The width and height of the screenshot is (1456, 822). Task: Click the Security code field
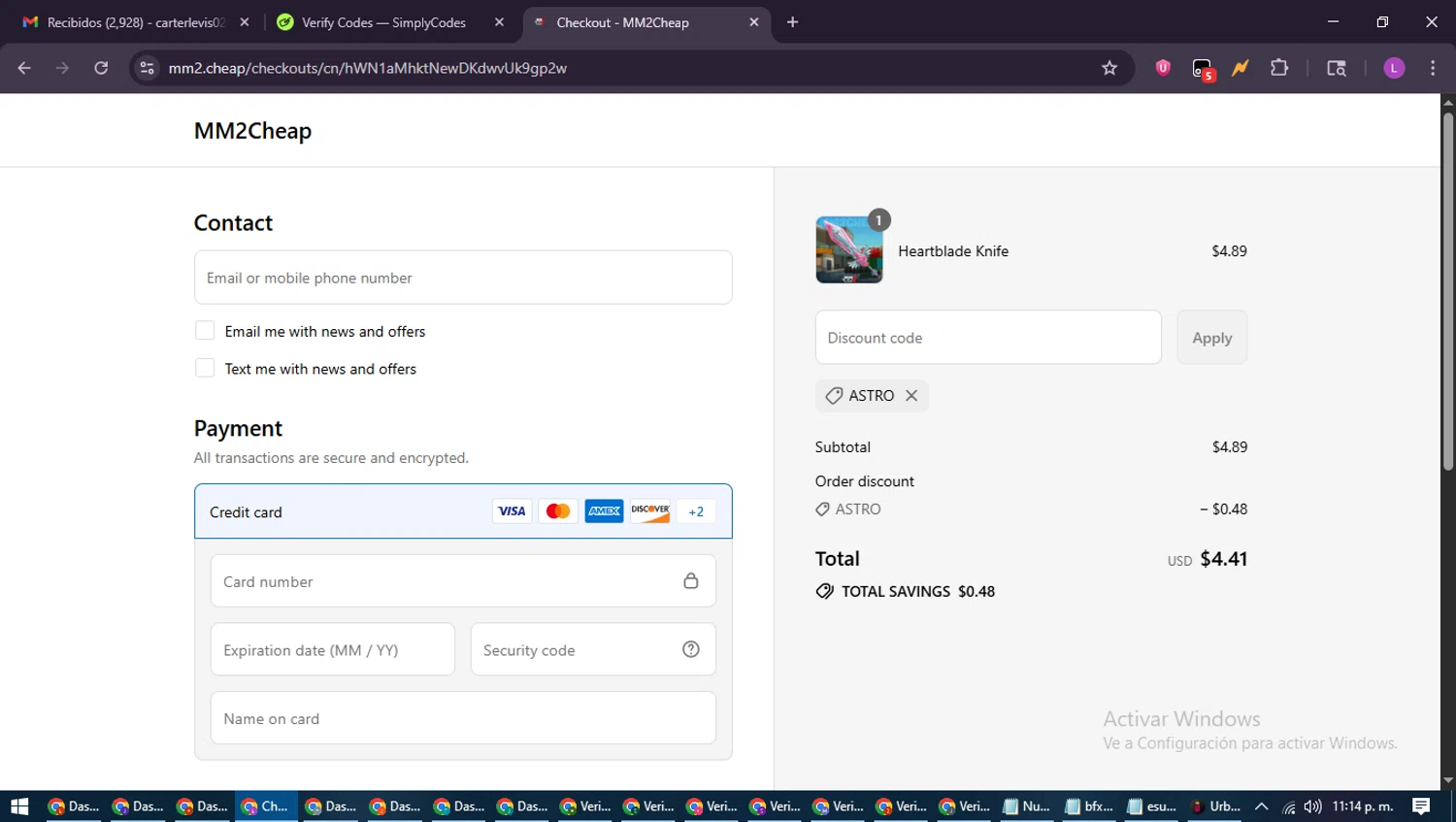[593, 649]
